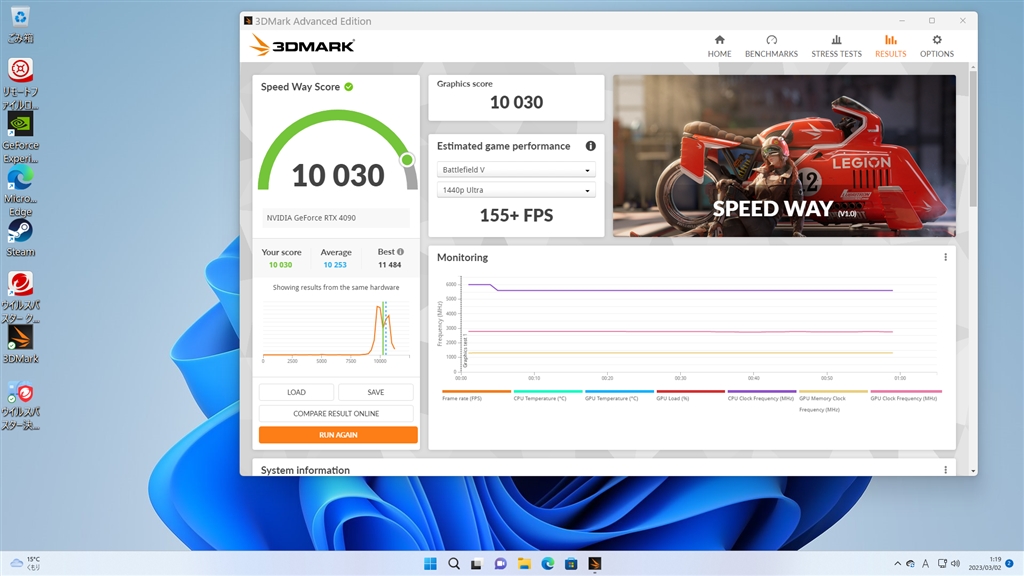The image size is (1024, 576).
Task: Open the STRESS TESTS tab
Action: click(836, 46)
